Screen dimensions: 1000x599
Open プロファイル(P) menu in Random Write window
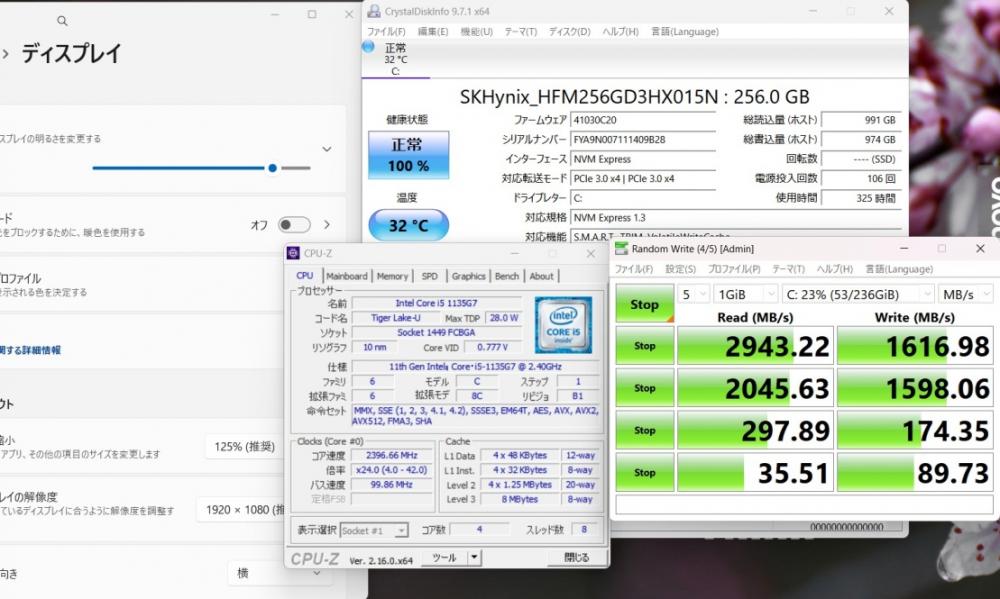pos(734,269)
